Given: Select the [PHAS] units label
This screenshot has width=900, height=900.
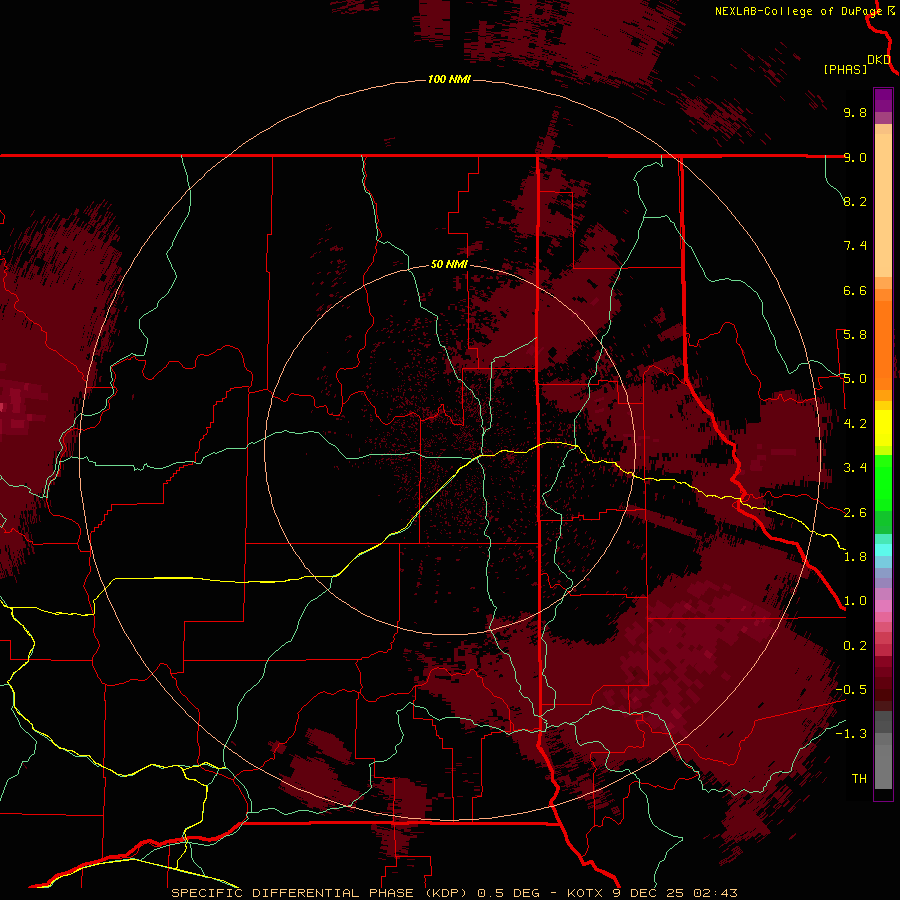Looking at the screenshot, I should pyautogui.click(x=845, y=69).
